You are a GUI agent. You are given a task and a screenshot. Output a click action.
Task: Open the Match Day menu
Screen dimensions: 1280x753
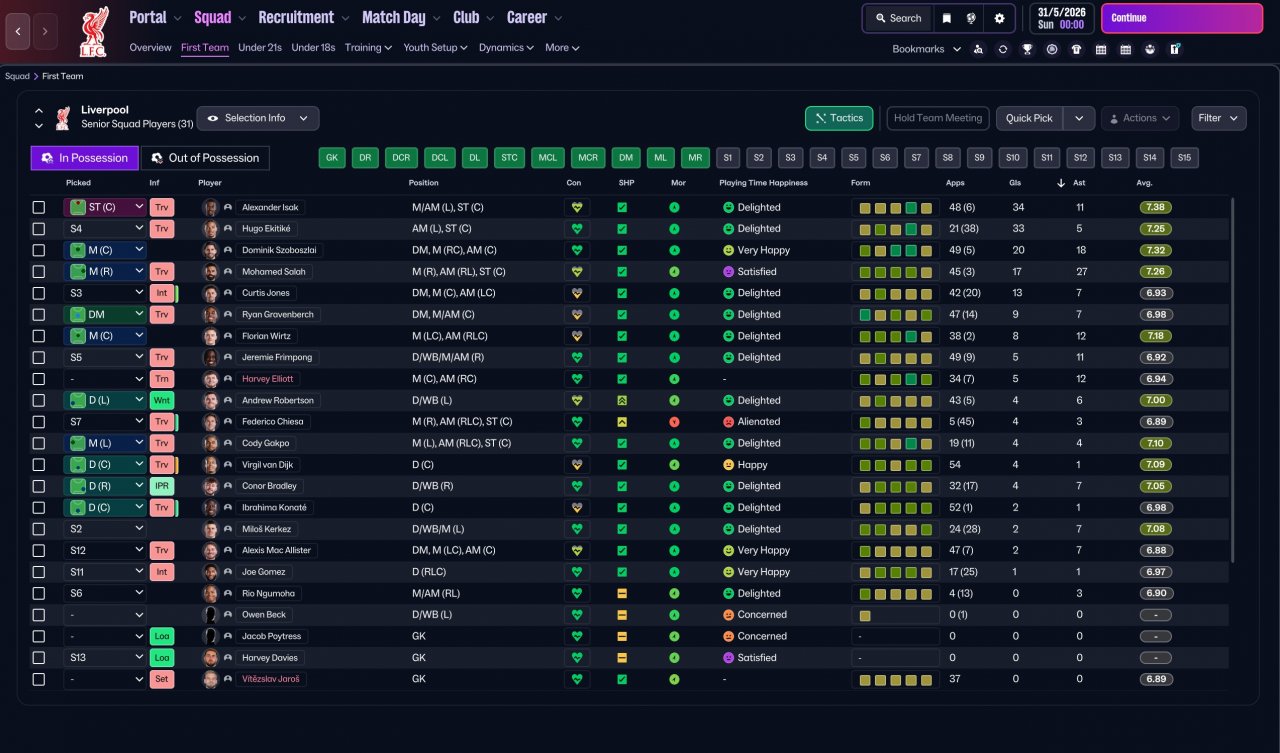coord(400,17)
